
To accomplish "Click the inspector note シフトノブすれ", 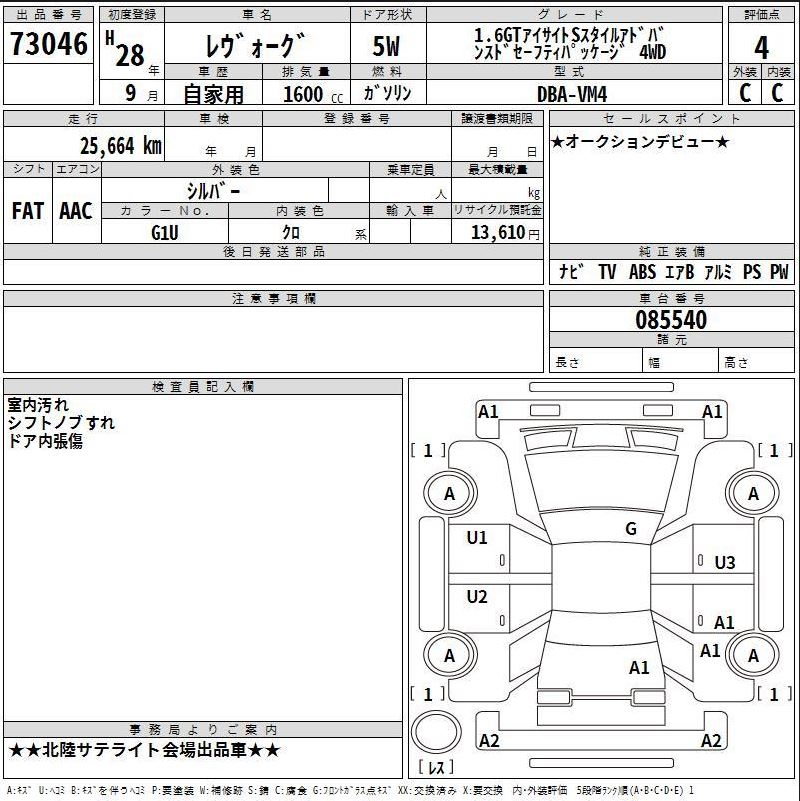I will click(61, 422).
